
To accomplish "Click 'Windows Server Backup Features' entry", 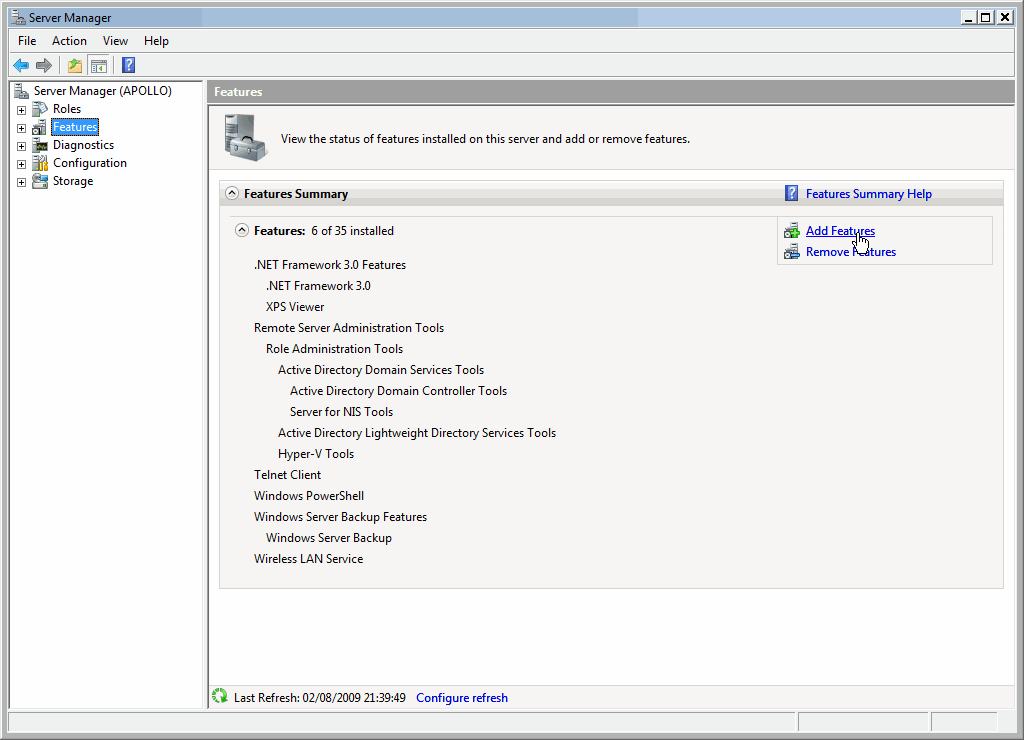I will 340,517.
